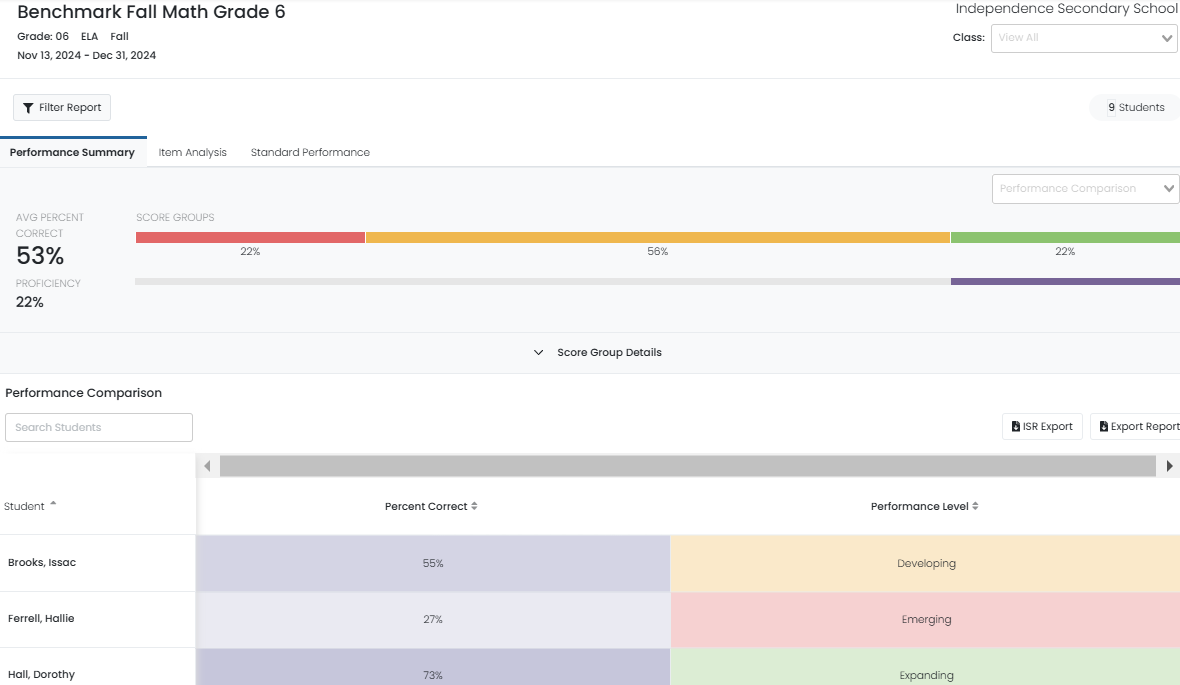Select the Performance Summary tab

(x=72, y=153)
